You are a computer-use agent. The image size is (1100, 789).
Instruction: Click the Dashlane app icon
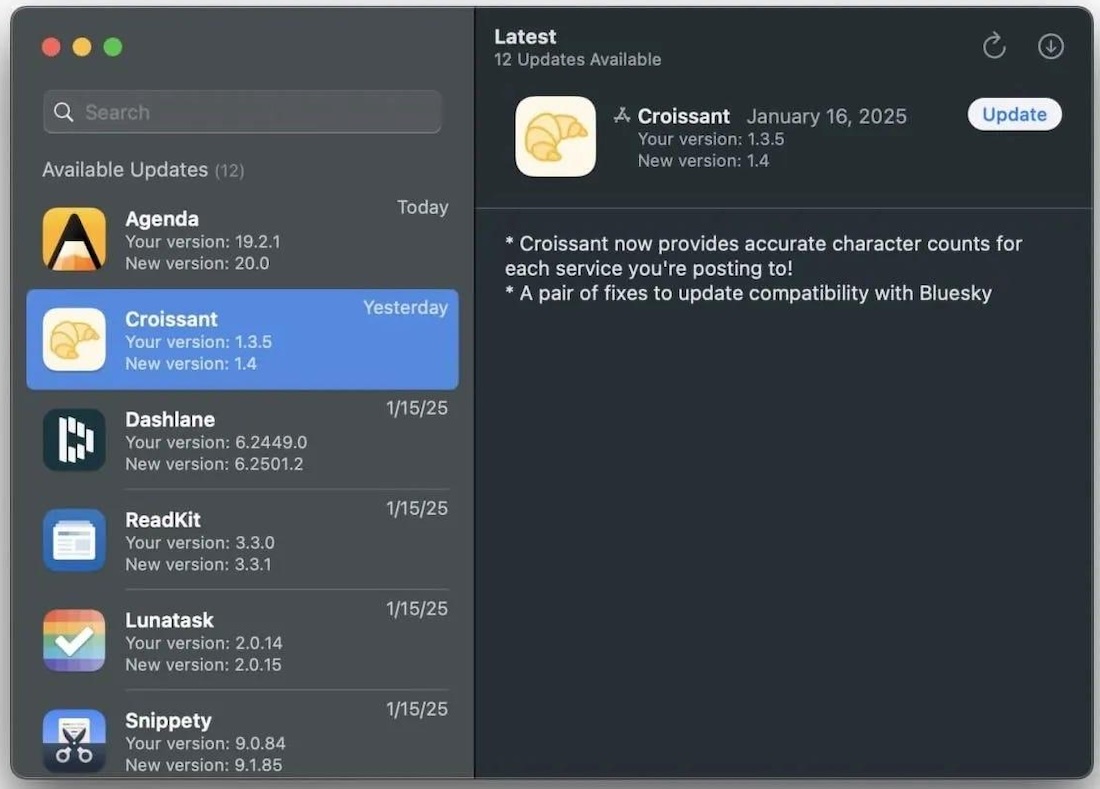74,440
